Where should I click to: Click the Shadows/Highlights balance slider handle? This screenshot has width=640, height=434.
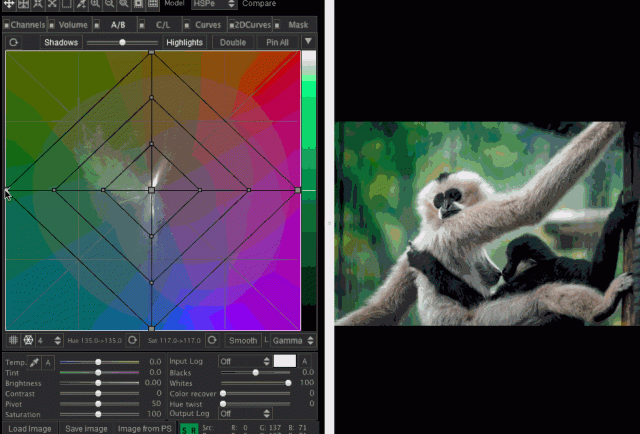tap(122, 42)
